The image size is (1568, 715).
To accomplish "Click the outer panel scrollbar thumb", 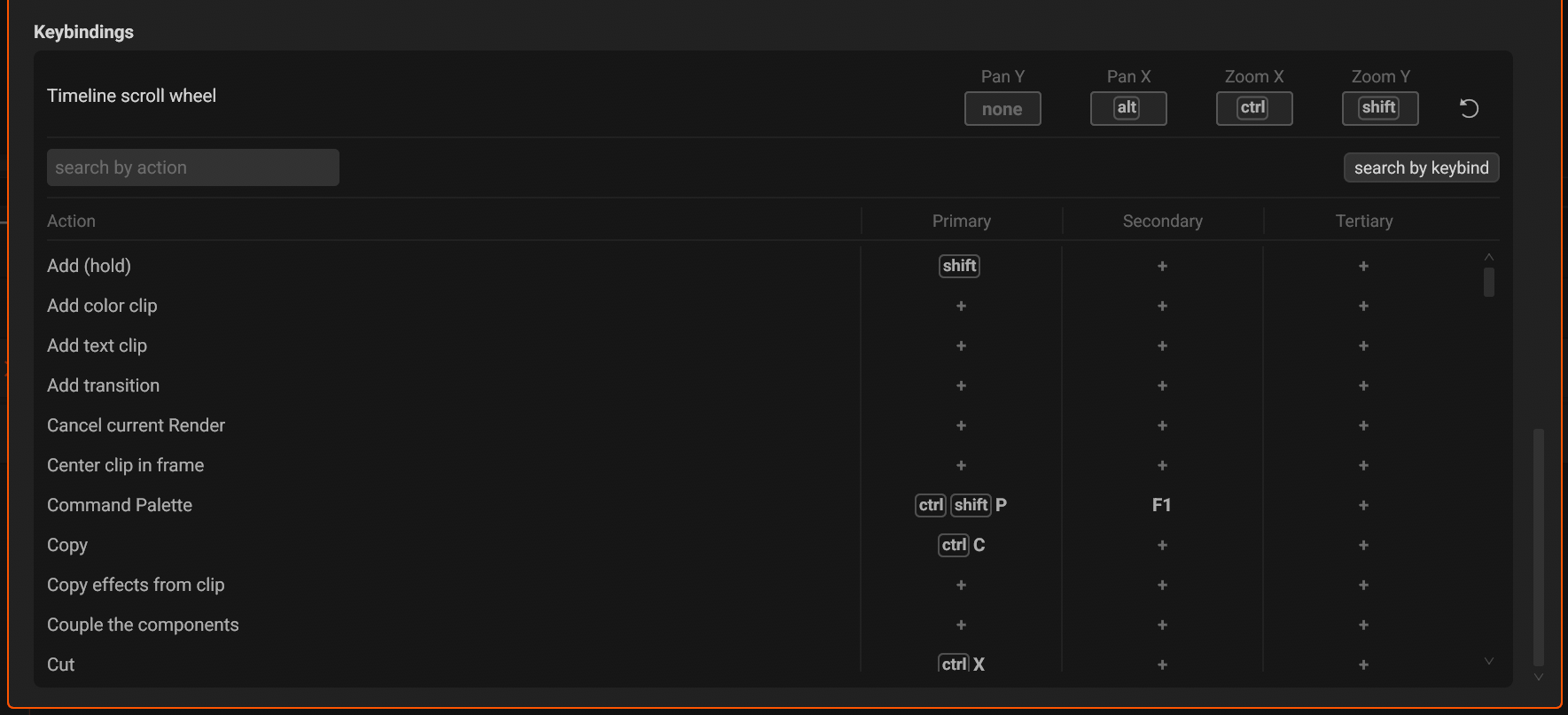I will [1539, 547].
